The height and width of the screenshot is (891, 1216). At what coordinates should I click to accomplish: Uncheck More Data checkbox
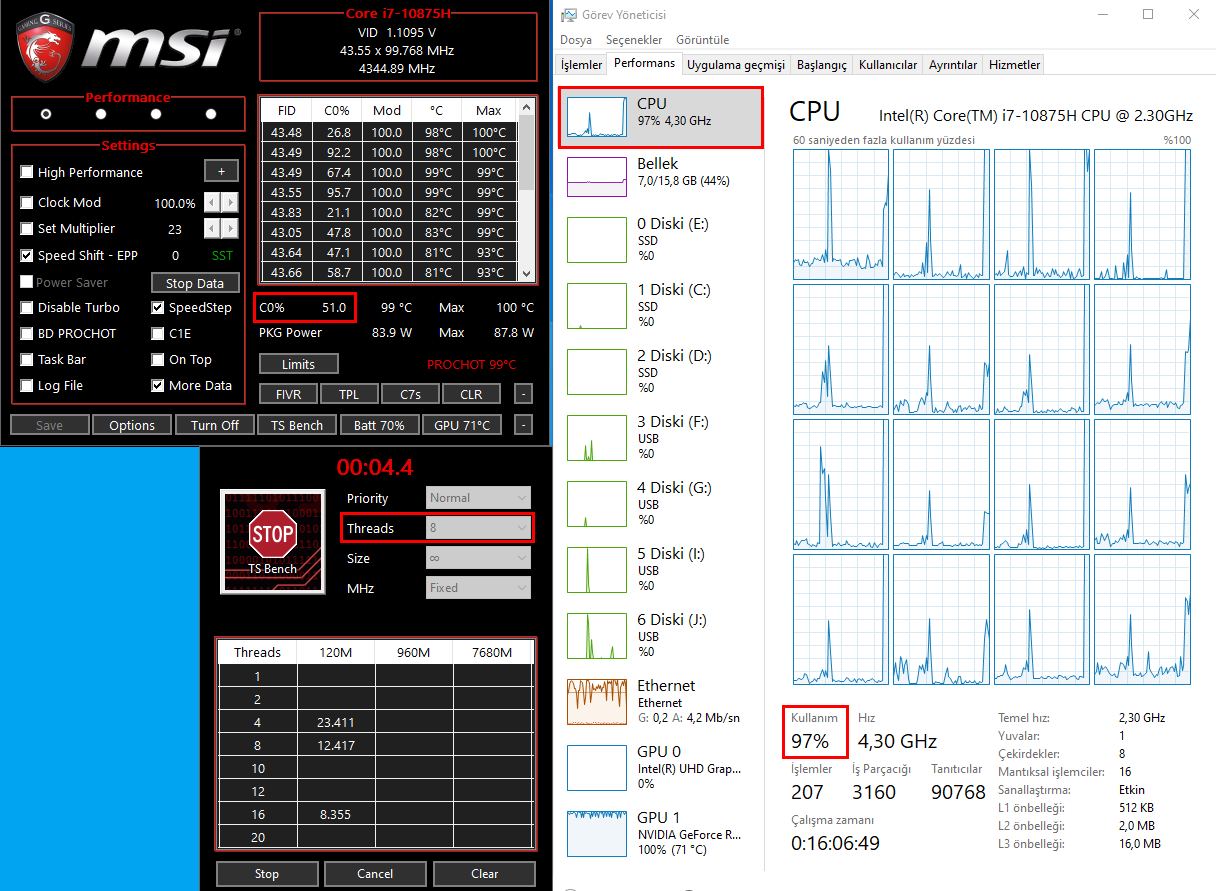[158, 385]
